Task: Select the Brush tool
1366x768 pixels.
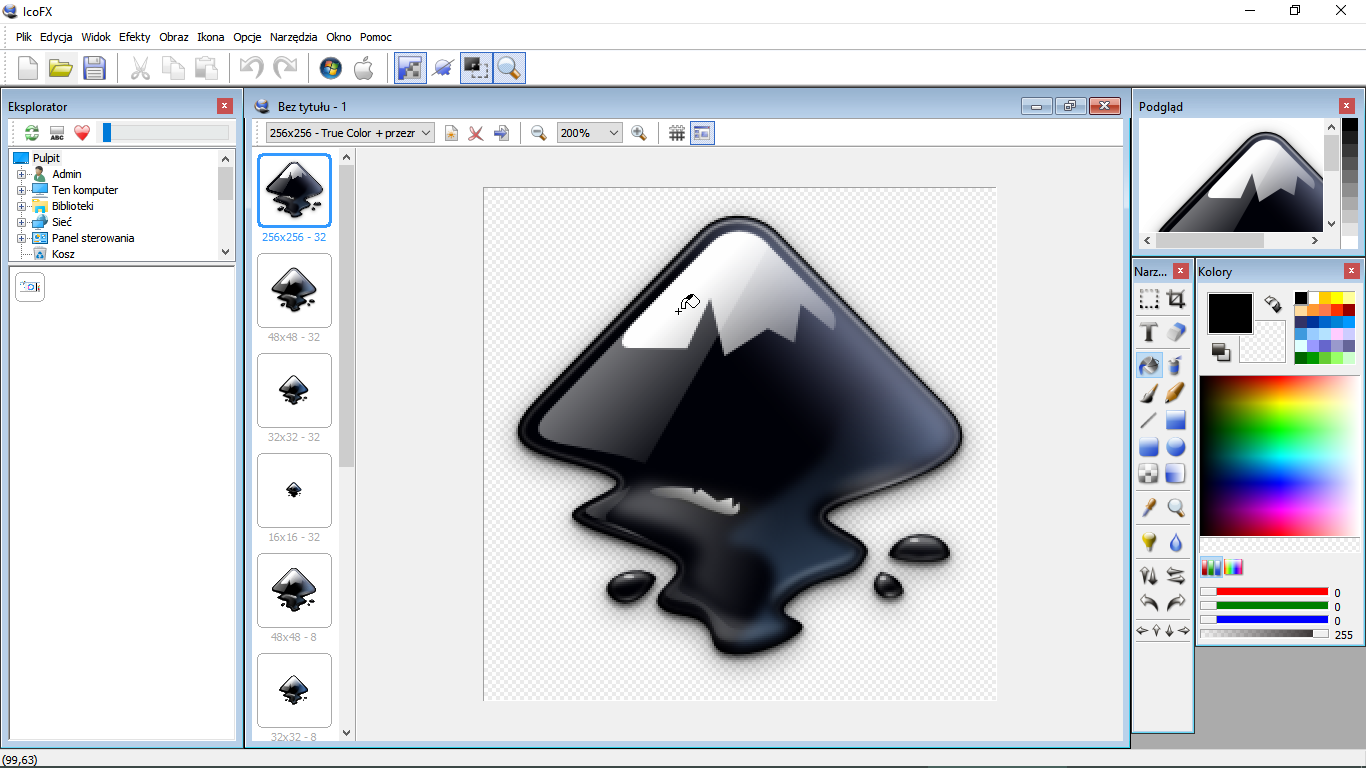Action: click(1149, 393)
